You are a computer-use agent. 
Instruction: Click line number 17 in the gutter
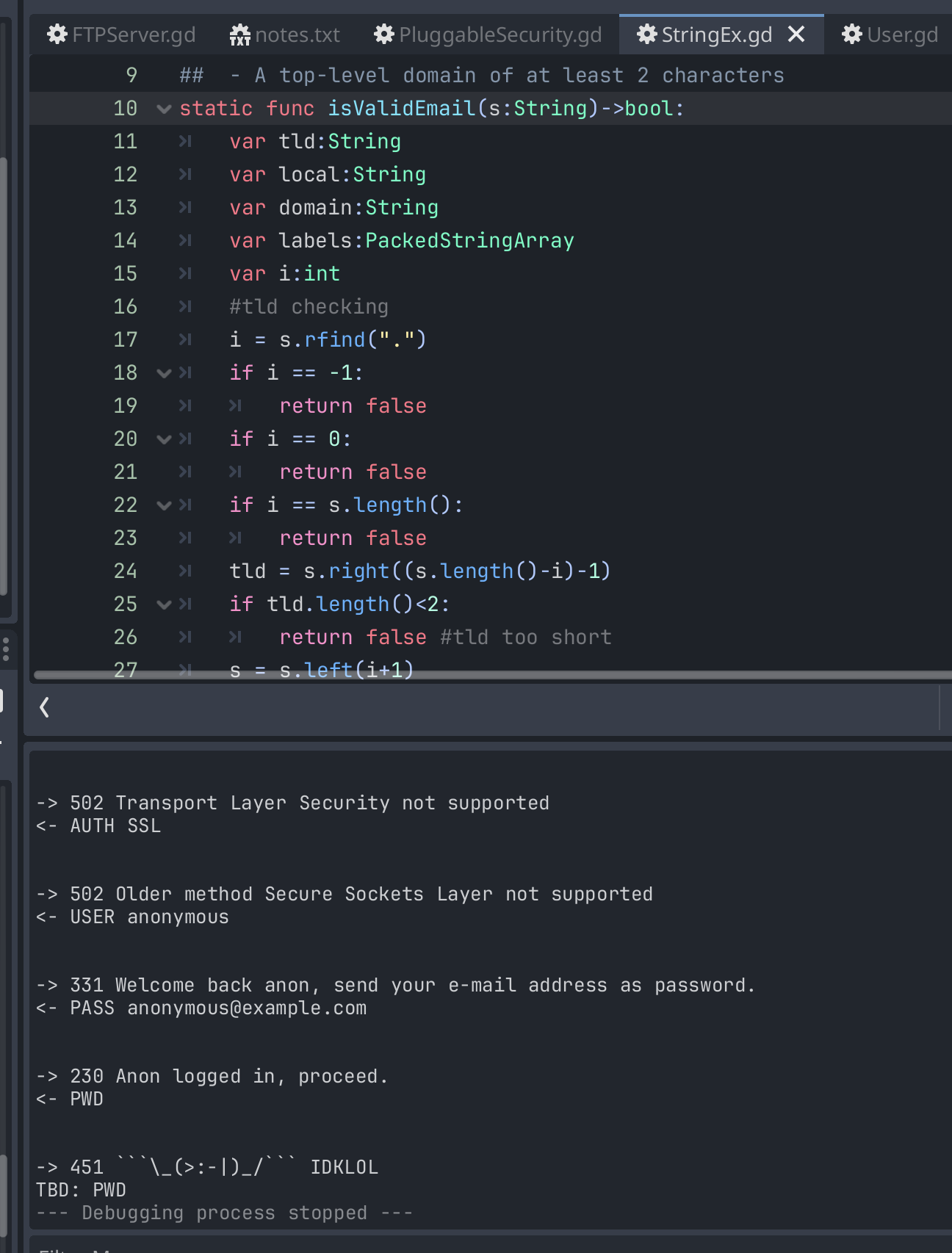pyautogui.click(x=126, y=340)
